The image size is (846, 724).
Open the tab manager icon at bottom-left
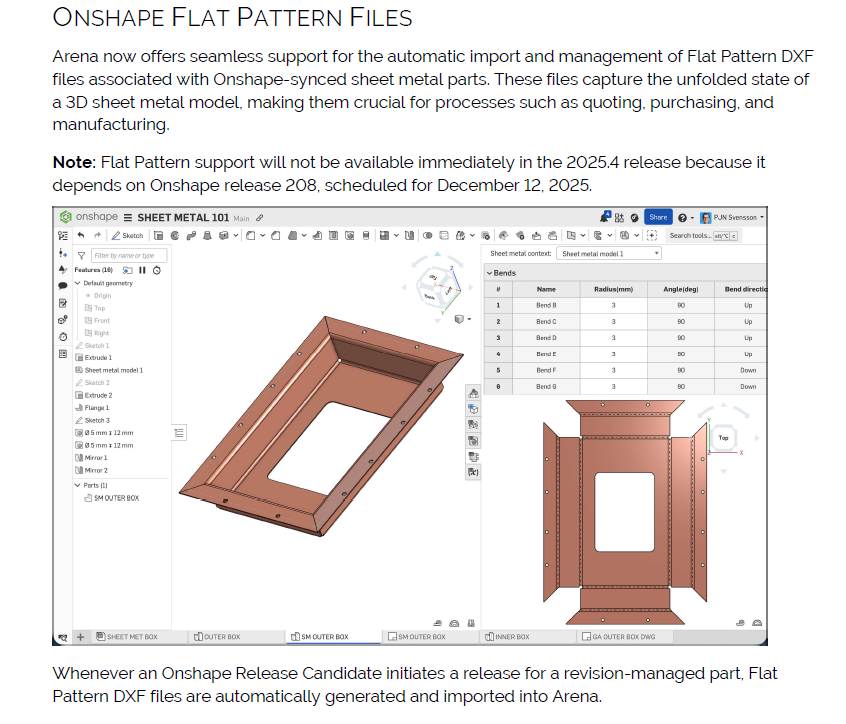pyautogui.click(x=63, y=637)
